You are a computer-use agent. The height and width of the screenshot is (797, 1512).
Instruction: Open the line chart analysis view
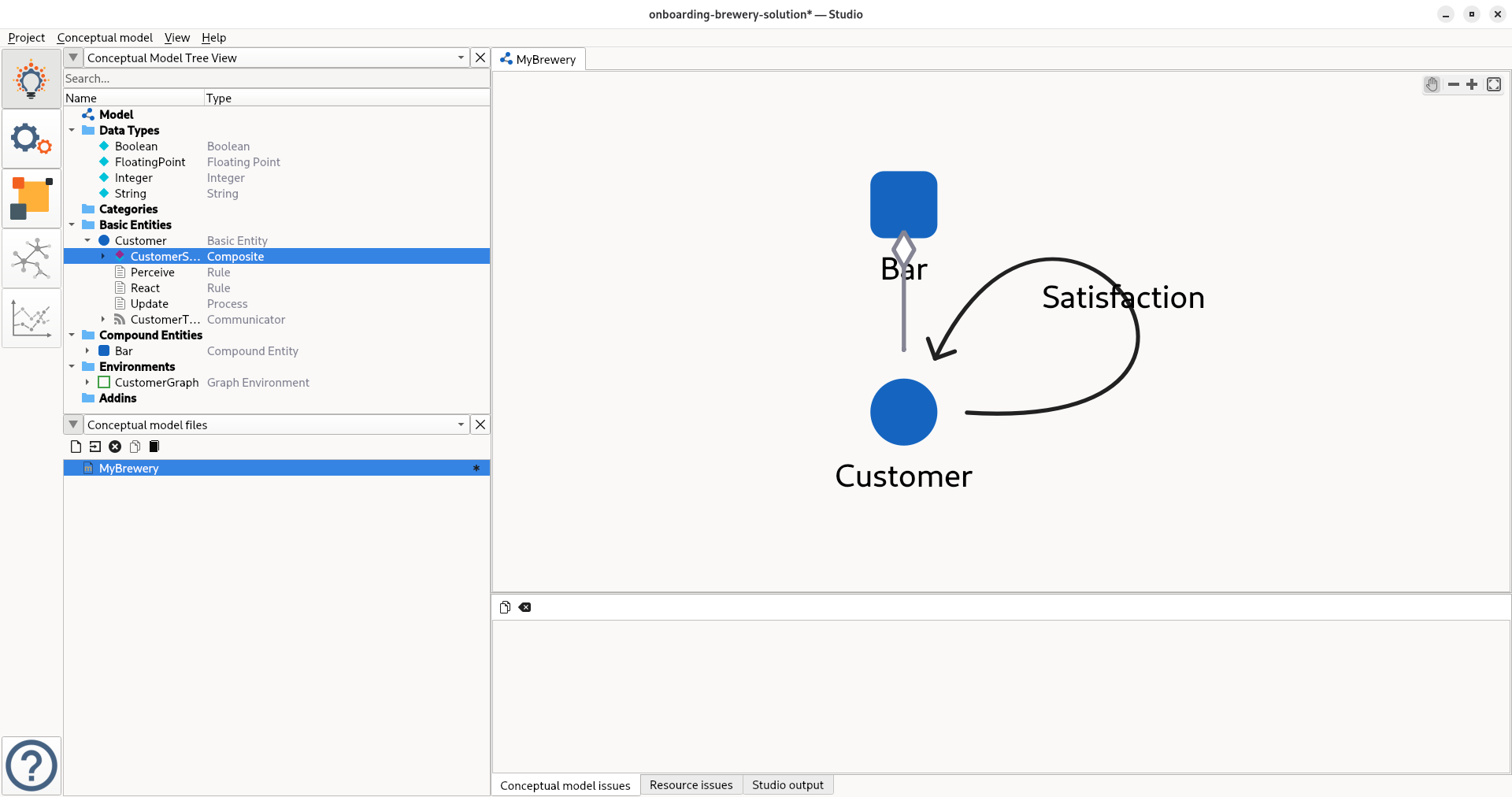[31, 318]
